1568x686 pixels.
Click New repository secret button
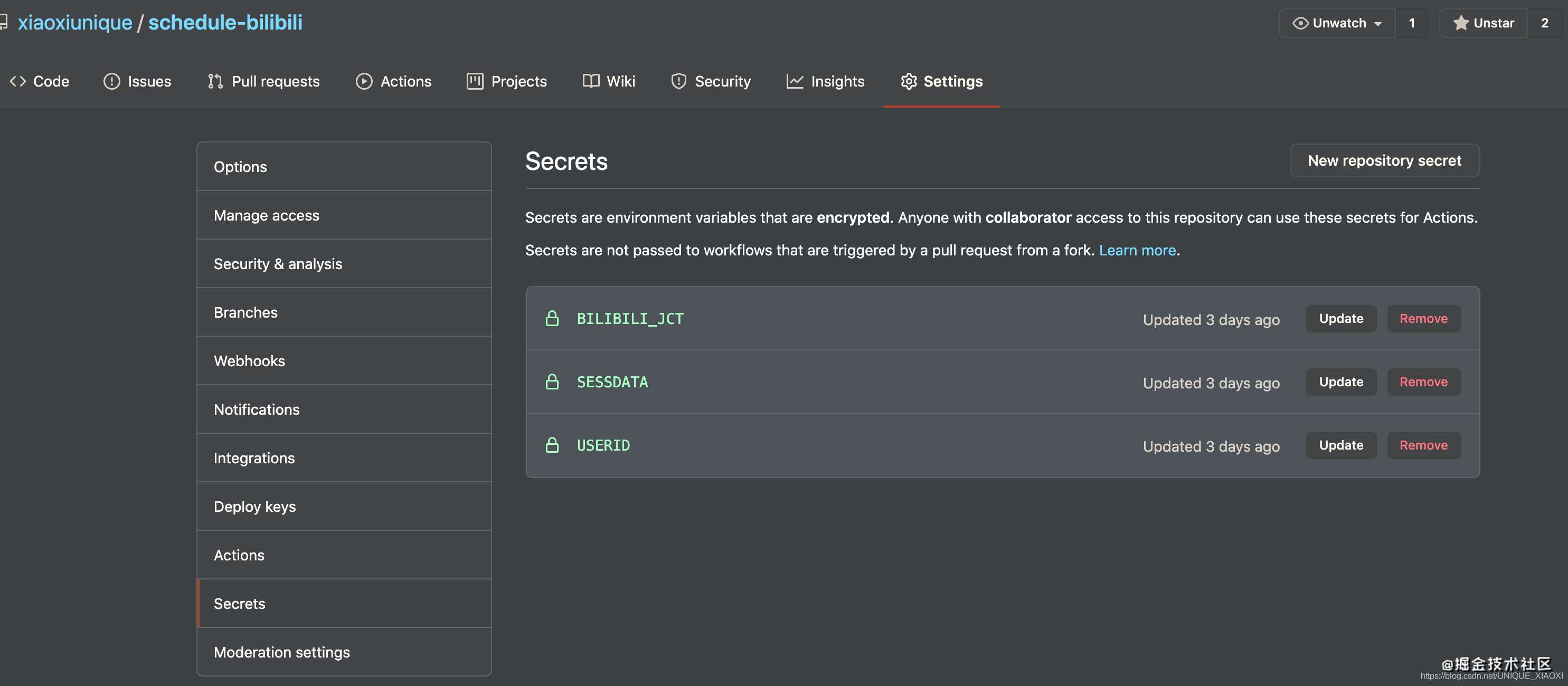1384,160
